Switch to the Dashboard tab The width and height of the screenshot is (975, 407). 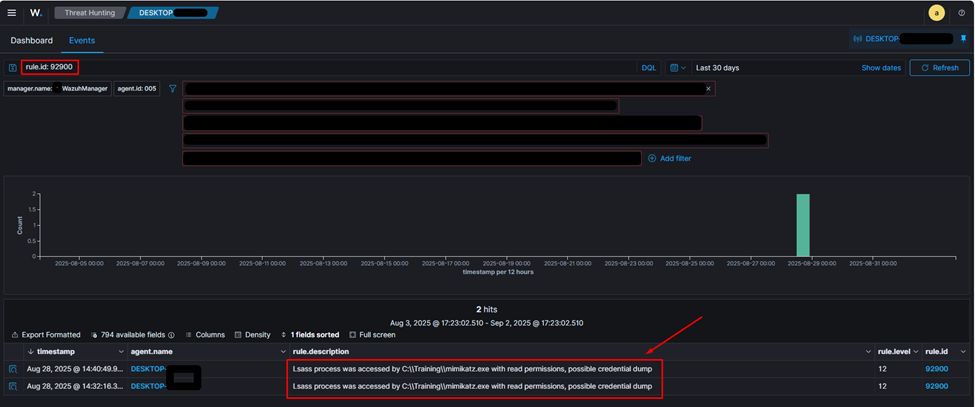pos(31,41)
